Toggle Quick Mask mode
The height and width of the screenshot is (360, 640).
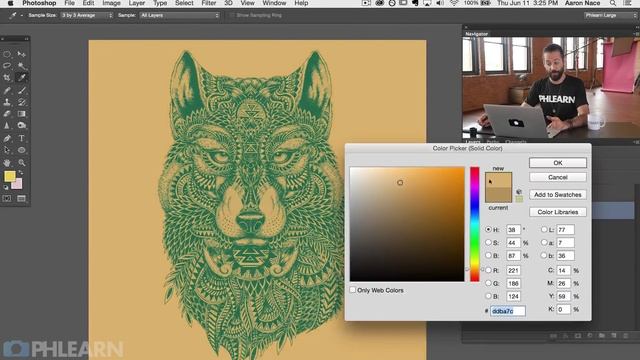pos(7,199)
